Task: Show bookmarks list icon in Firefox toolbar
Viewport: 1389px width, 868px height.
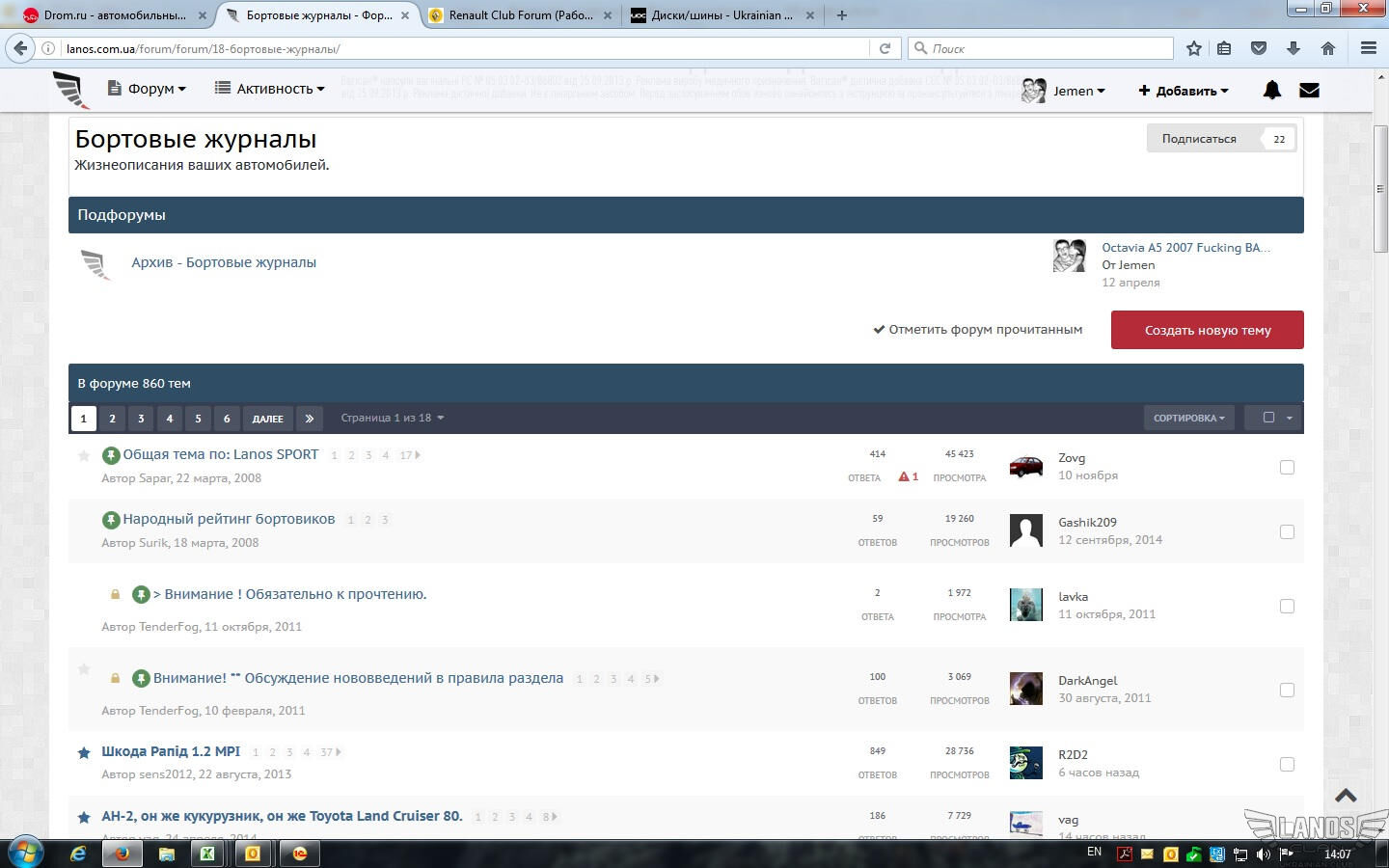Action: 1225,48
